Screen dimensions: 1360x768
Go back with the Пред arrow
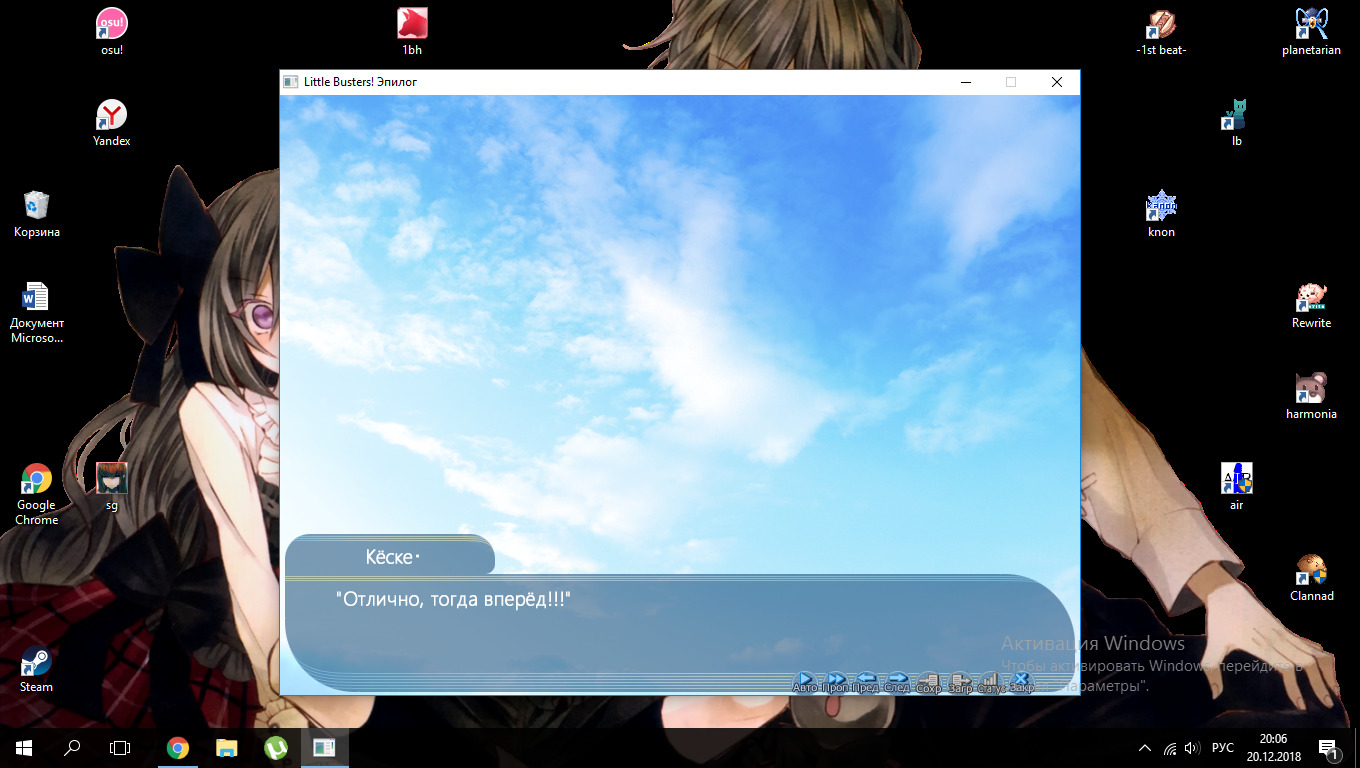coord(866,682)
